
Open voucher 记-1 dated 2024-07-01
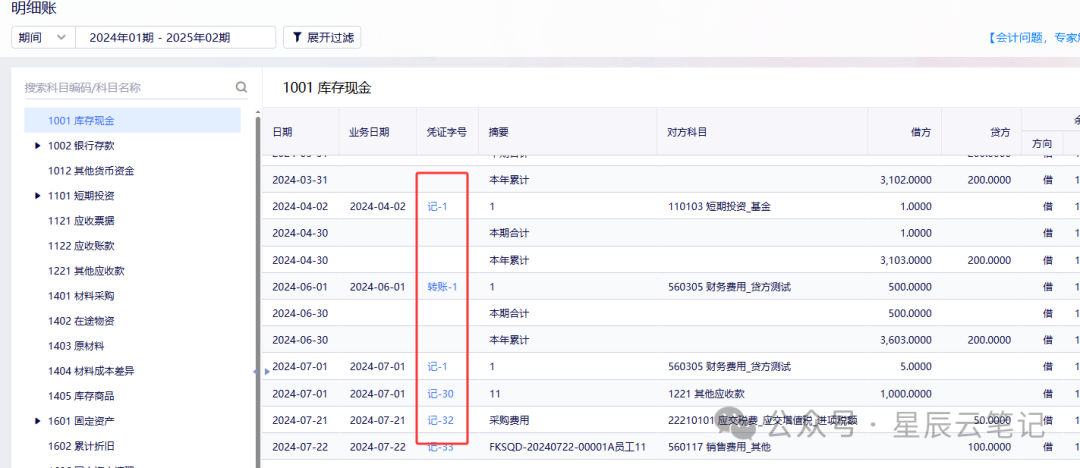point(437,367)
